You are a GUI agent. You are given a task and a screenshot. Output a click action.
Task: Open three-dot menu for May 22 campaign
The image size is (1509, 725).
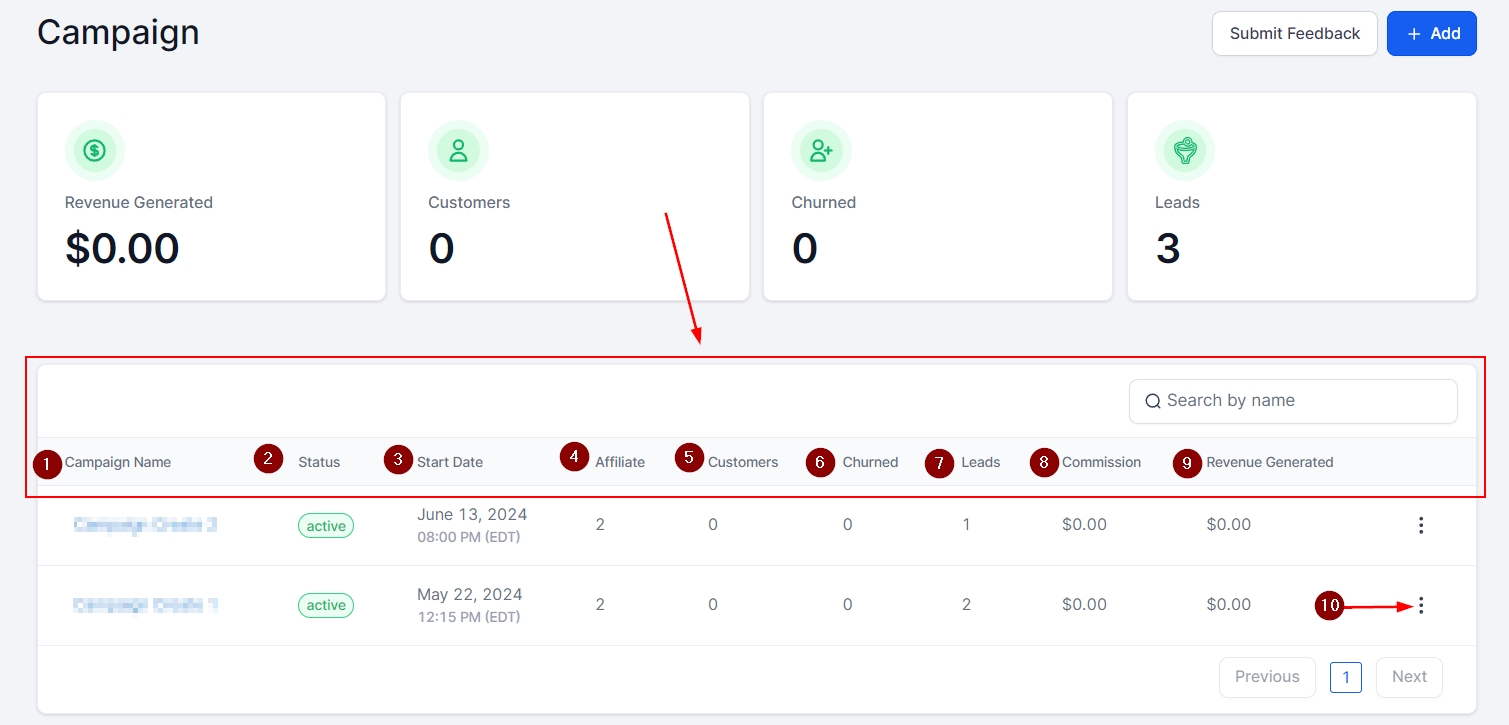point(1421,605)
